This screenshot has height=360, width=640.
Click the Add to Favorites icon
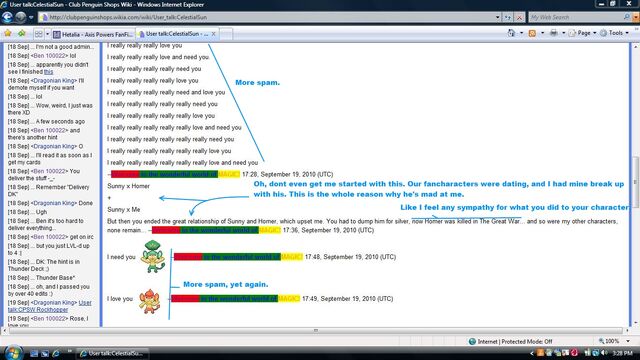click(x=22, y=33)
